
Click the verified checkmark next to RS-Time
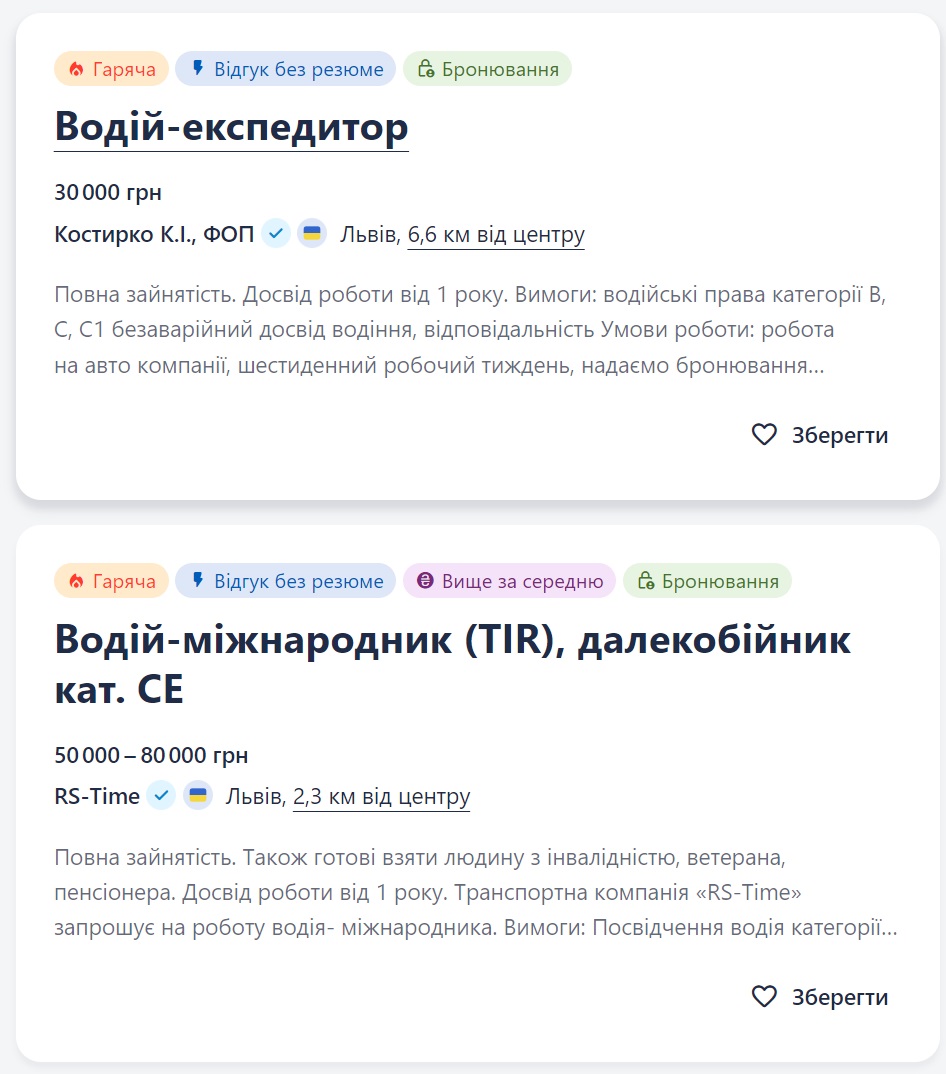[x=161, y=796]
